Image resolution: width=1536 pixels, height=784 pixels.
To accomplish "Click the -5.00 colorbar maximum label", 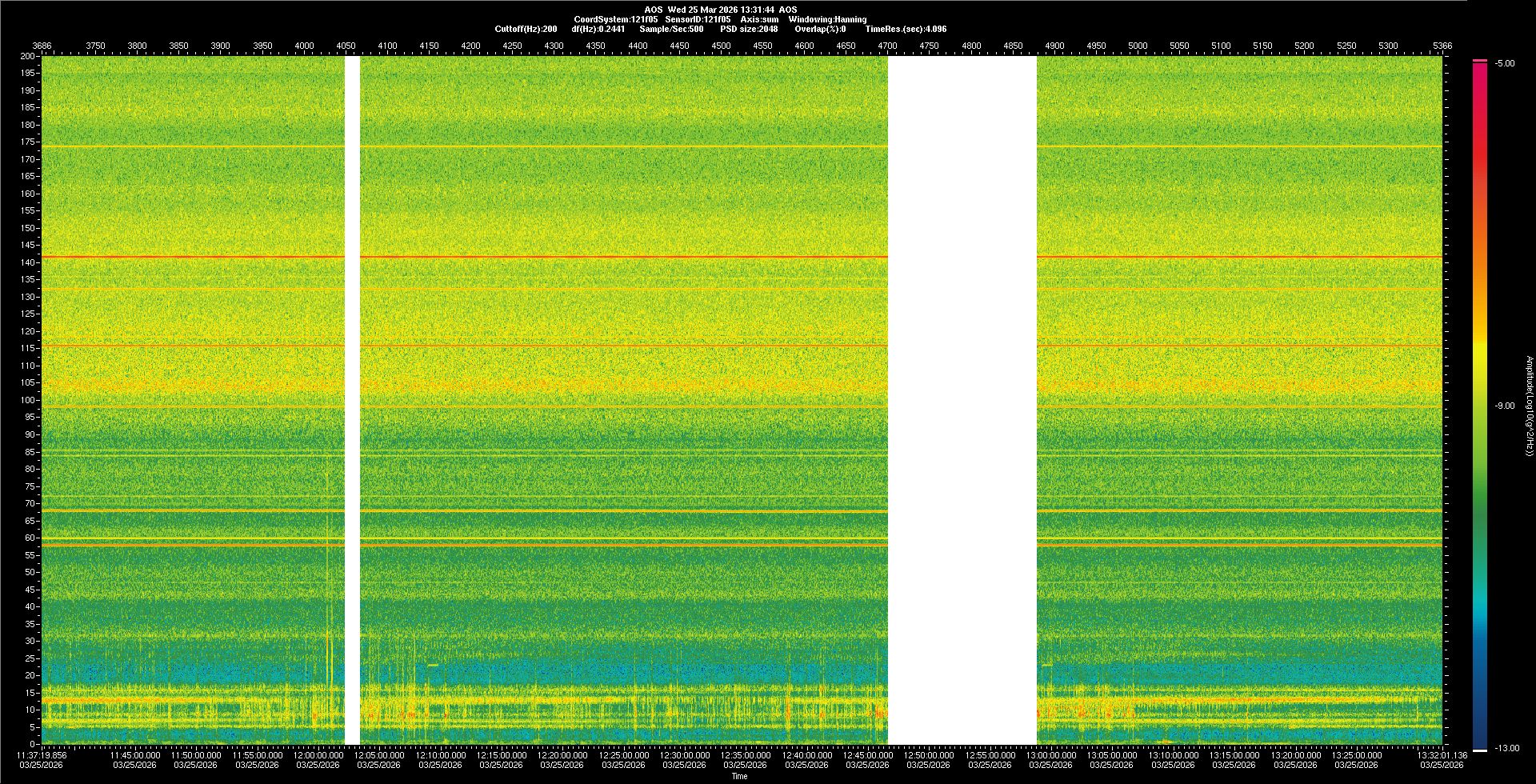I will [1504, 64].
